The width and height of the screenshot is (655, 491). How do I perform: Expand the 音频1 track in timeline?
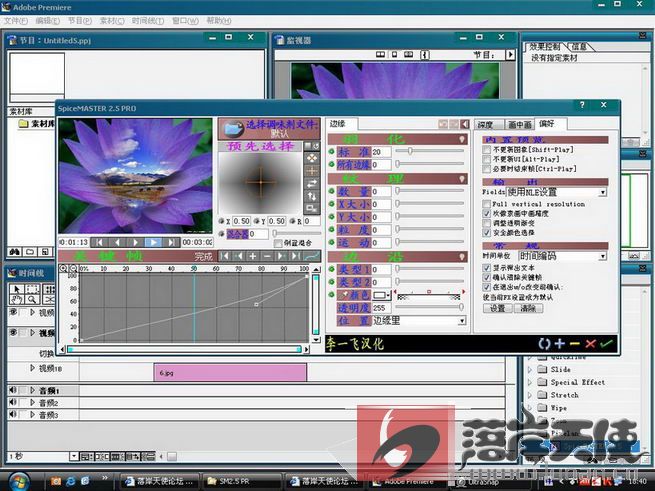coord(32,391)
